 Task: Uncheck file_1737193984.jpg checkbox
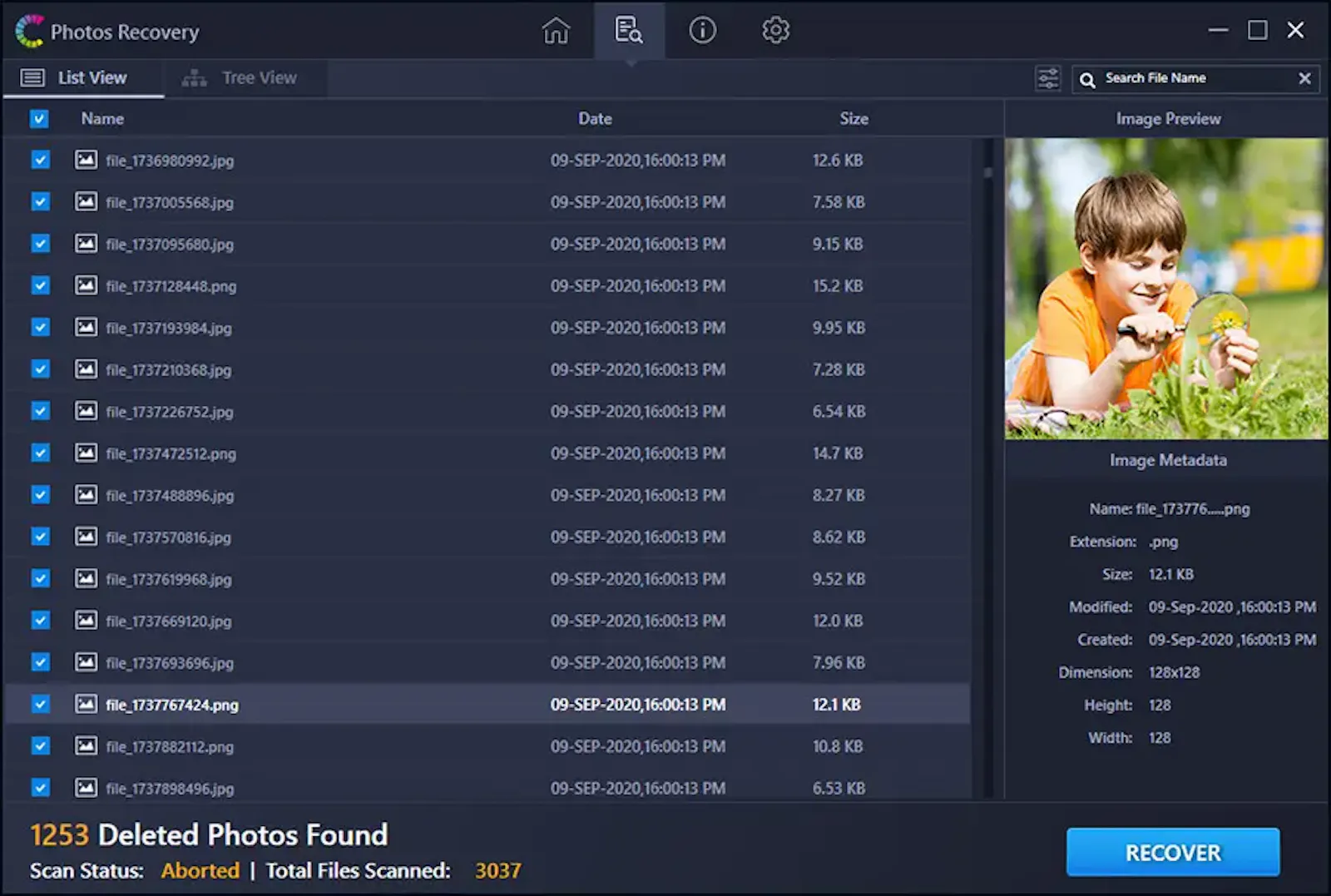(40, 327)
